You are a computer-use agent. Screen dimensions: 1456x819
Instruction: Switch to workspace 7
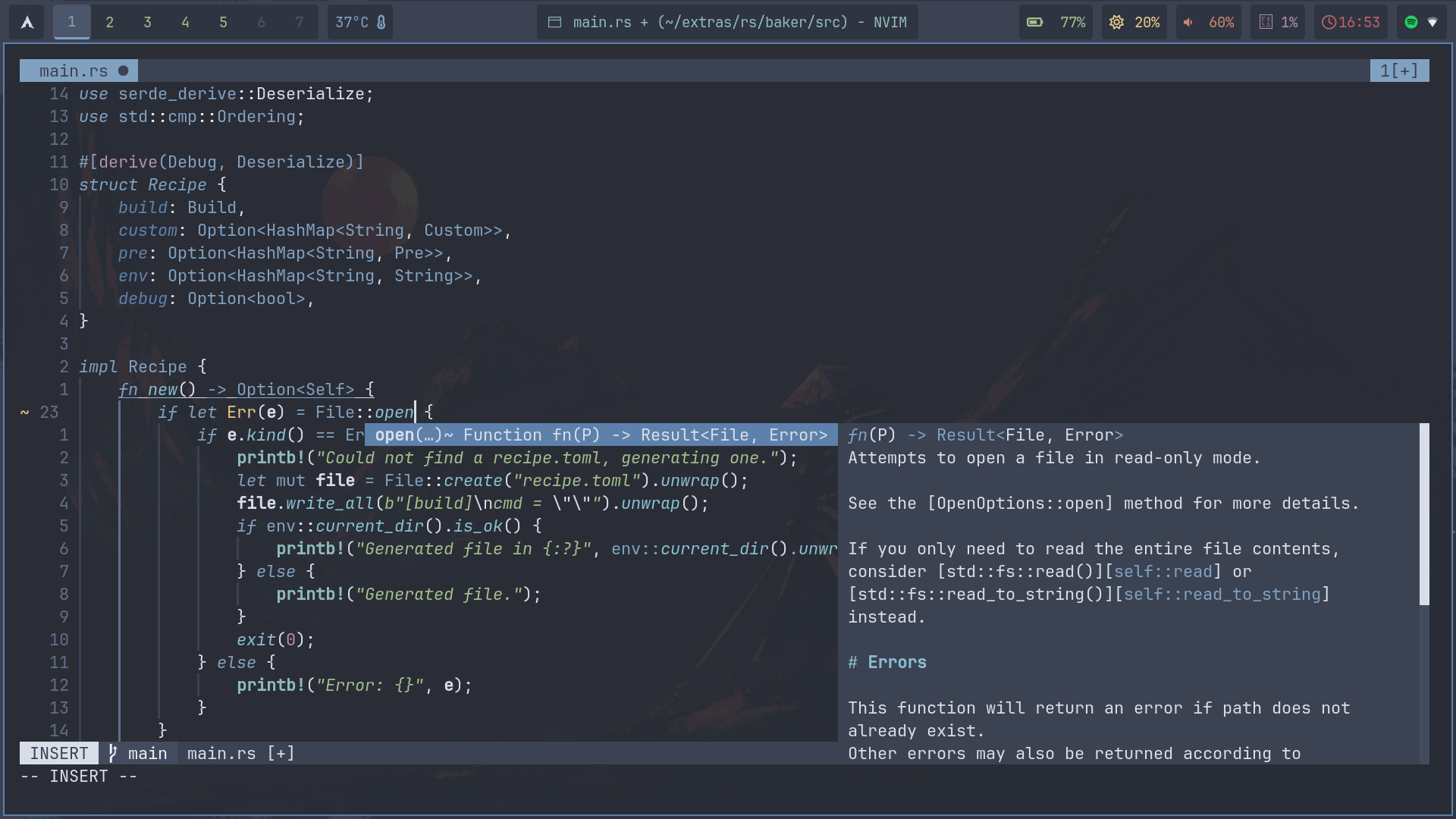coord(300,22)
